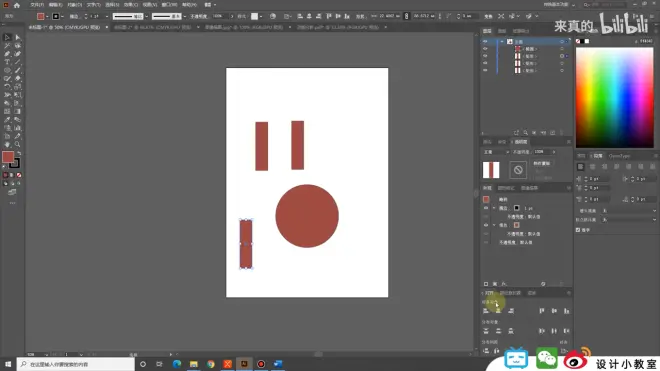Click horizontal align left in Align panel
This screenshot has height=371, width=660.
pyautogui.click(x=486, y=311)
